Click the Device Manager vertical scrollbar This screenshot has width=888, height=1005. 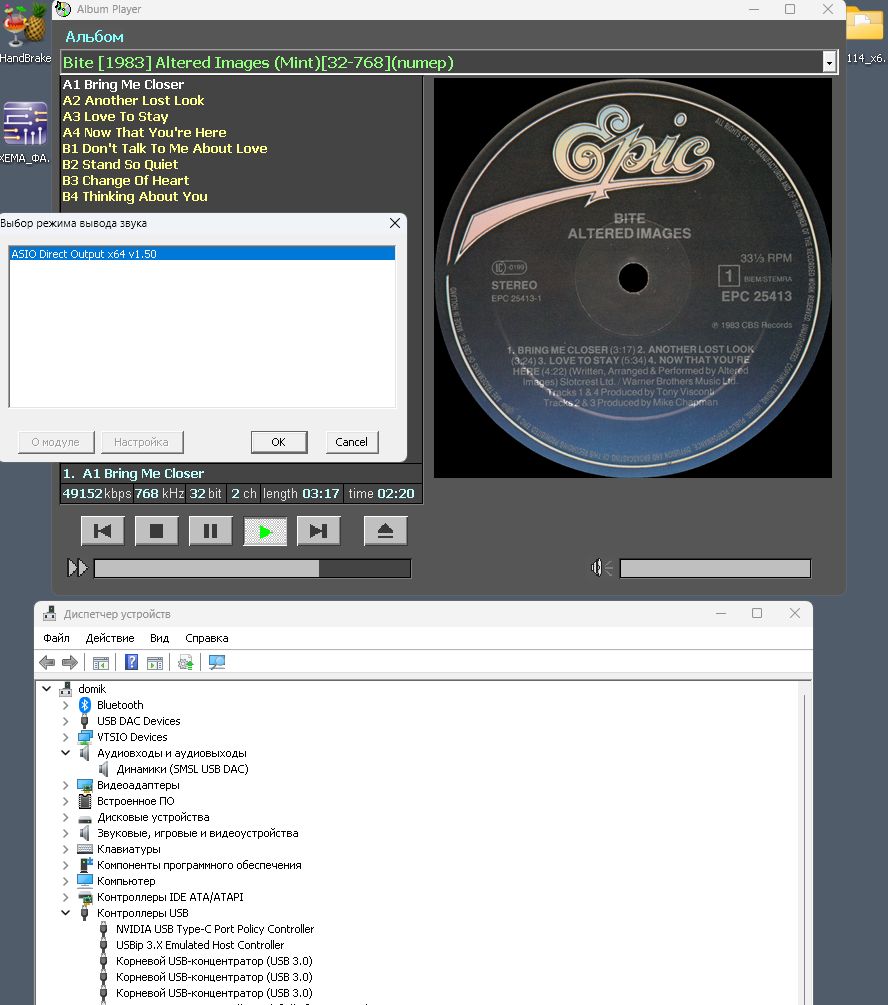pyautogui.click(x=805, y=843)
